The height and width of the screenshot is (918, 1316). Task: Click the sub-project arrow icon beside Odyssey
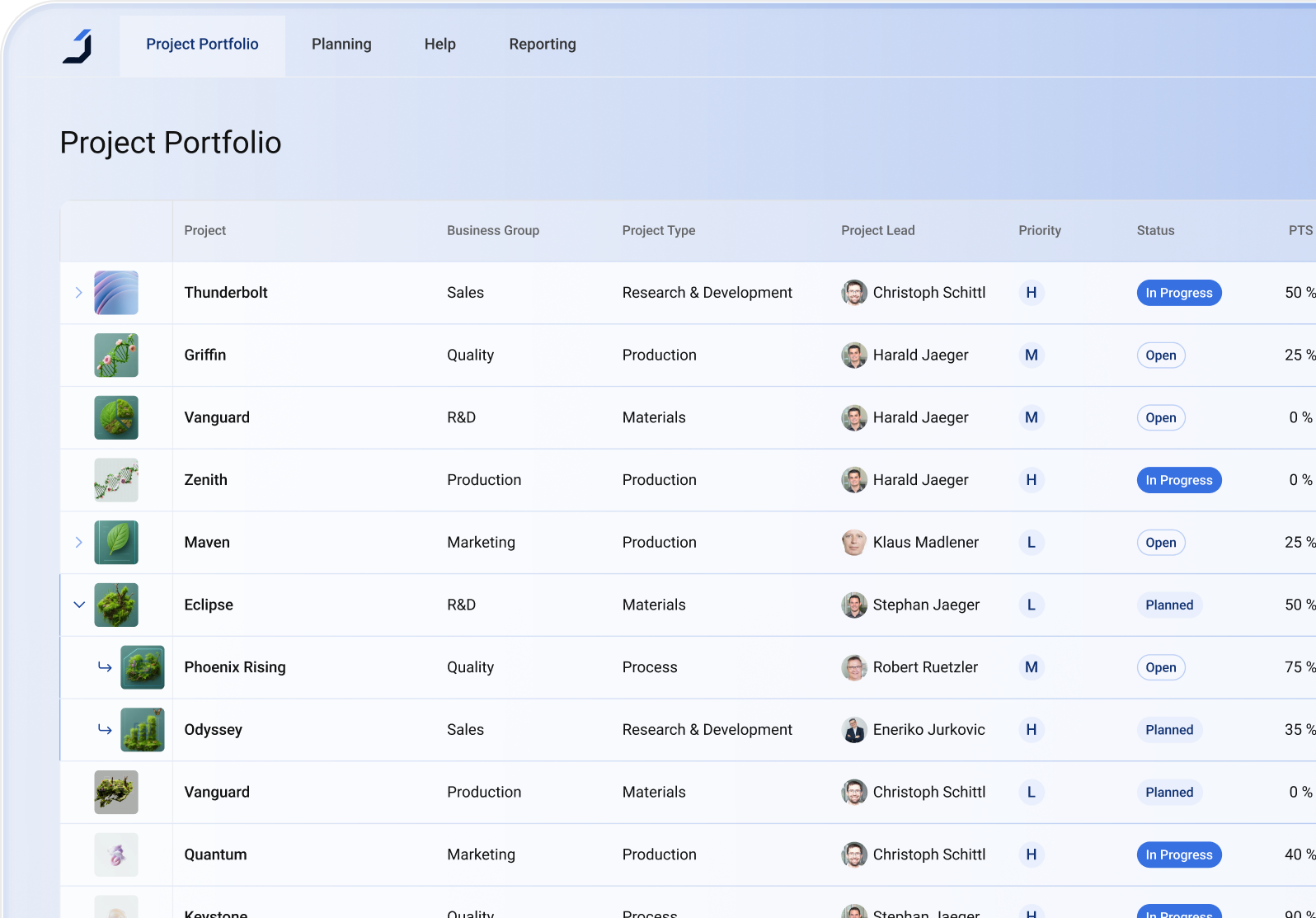tap(105, 730)
